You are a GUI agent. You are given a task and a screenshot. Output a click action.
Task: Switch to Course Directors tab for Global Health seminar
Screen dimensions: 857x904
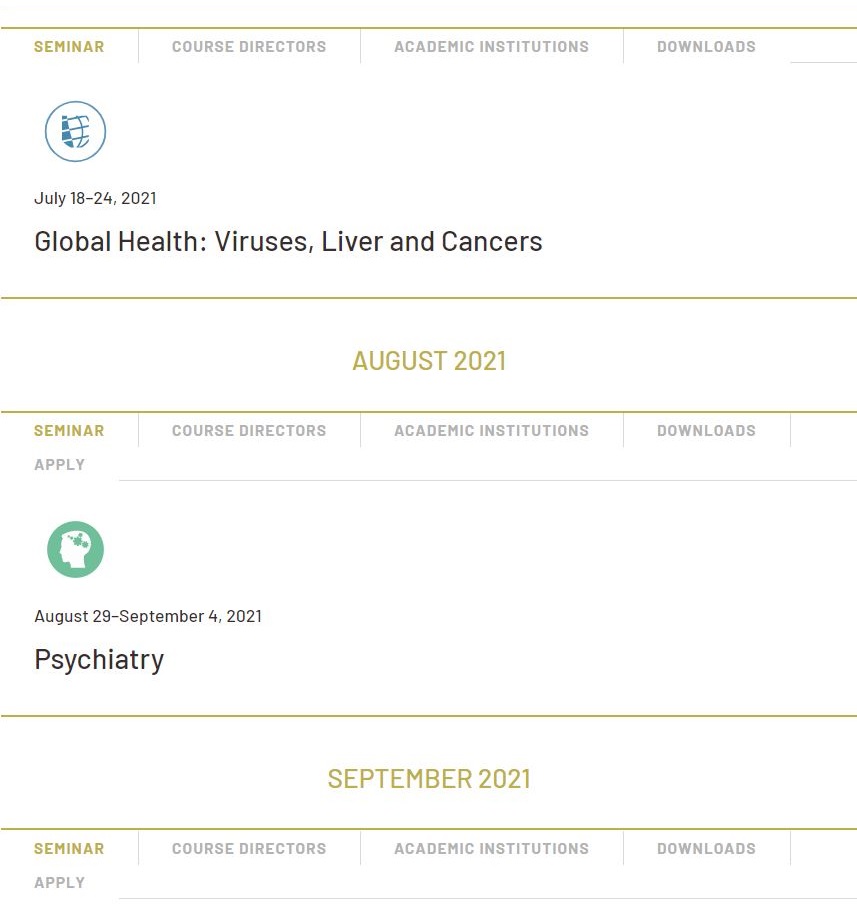pos(249,47)
